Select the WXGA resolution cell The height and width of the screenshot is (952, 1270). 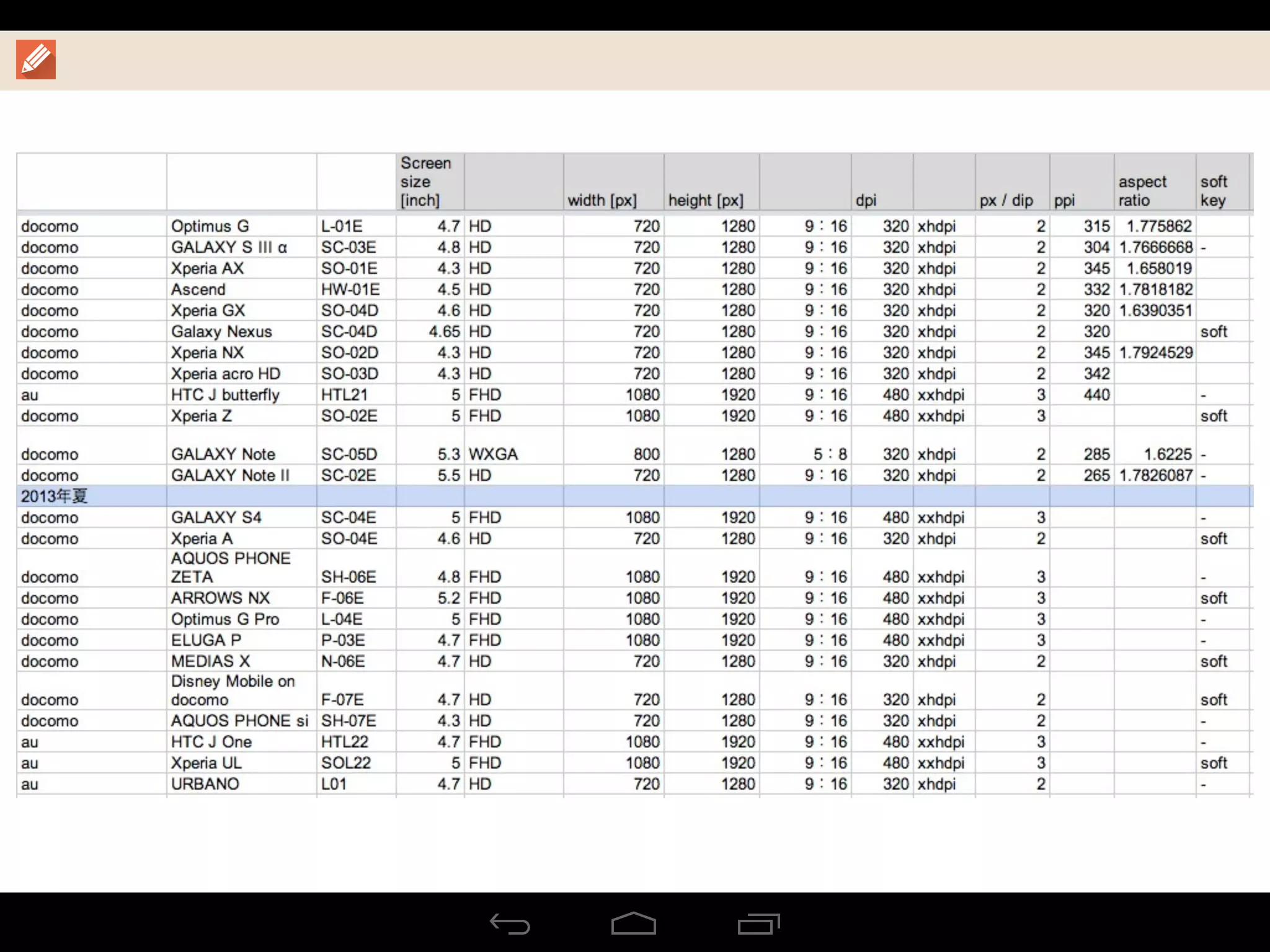tap(493, 454)
